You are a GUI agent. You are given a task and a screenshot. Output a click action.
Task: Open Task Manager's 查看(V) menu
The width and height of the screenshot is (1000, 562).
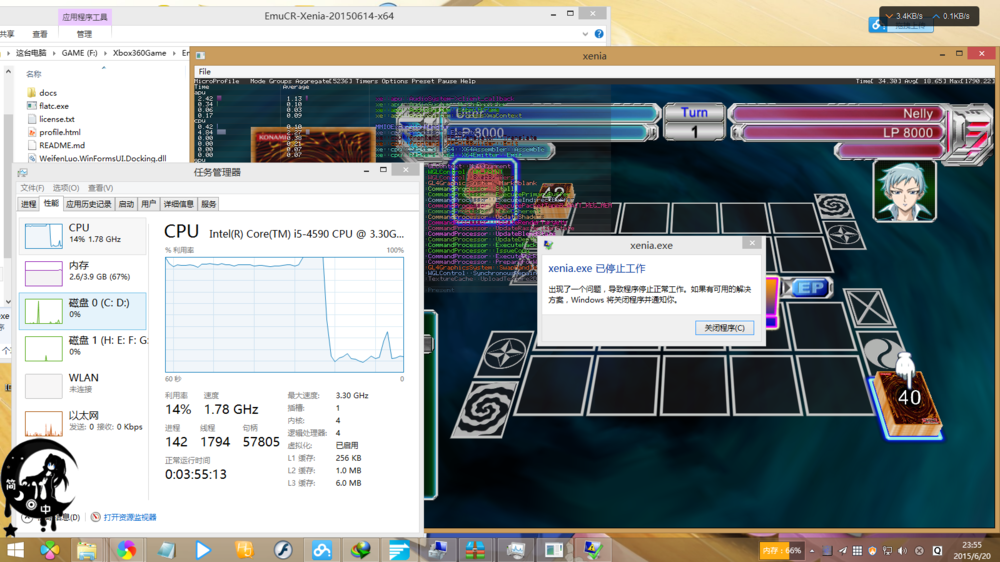point(100,188)
